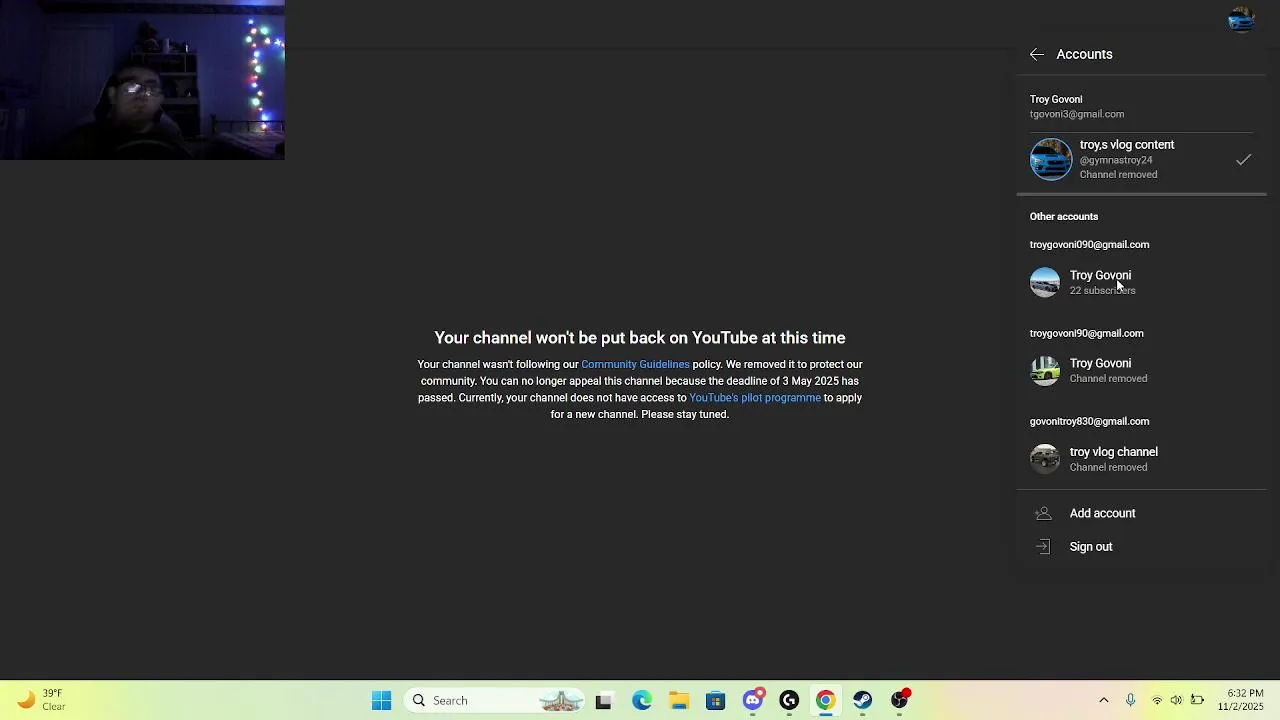The image size is (1280, 720).
Task: Open Discord from the taskbar
Action: (753, 701)
